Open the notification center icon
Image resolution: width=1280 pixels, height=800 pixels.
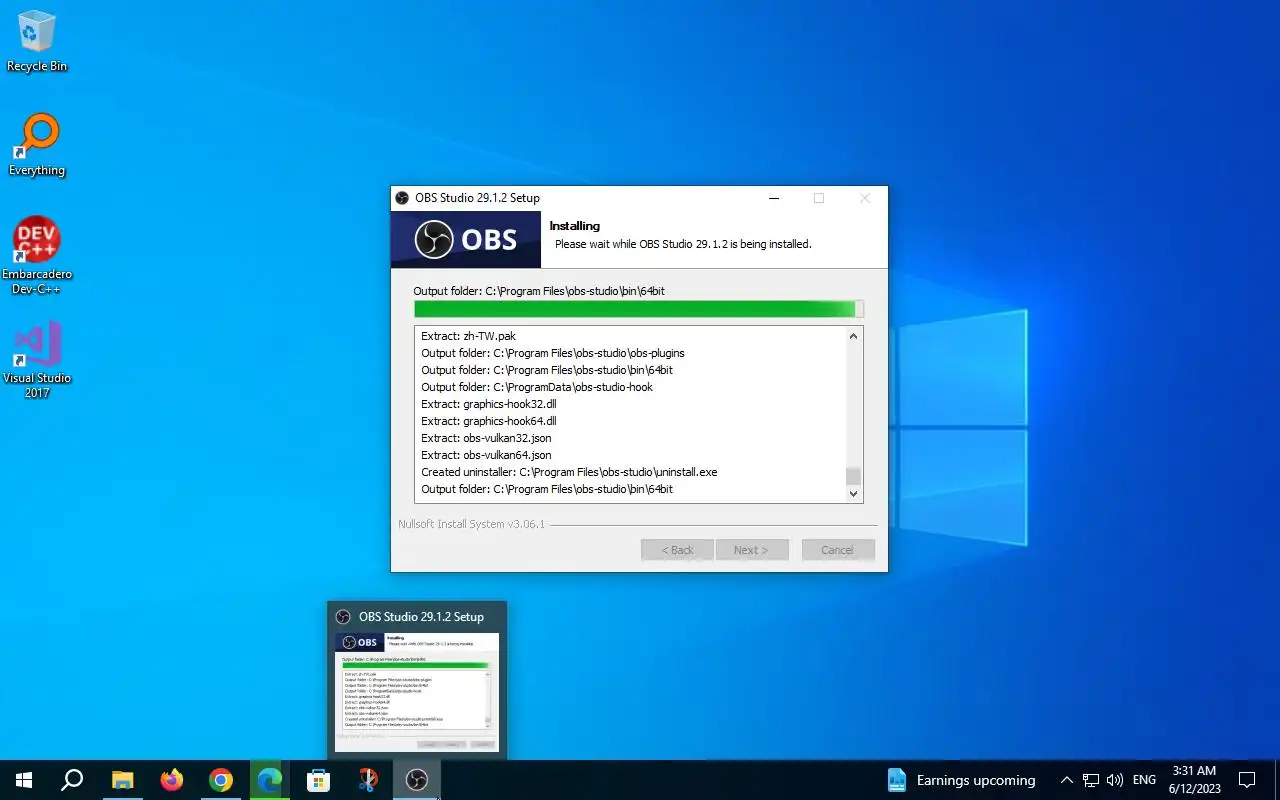pyautogui.click(x=1247, y=780)
